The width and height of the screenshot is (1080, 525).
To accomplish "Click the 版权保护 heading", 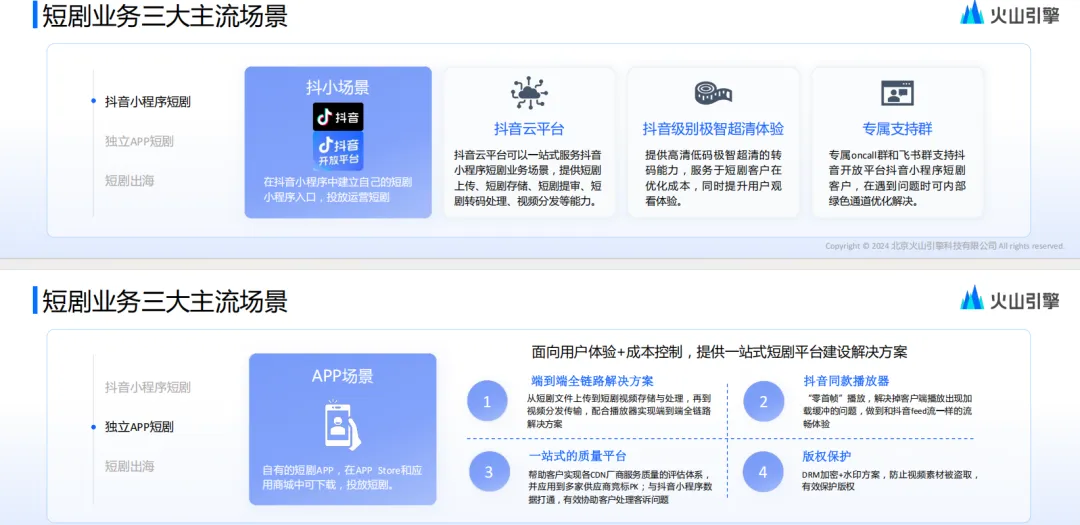I will [827, 456].
